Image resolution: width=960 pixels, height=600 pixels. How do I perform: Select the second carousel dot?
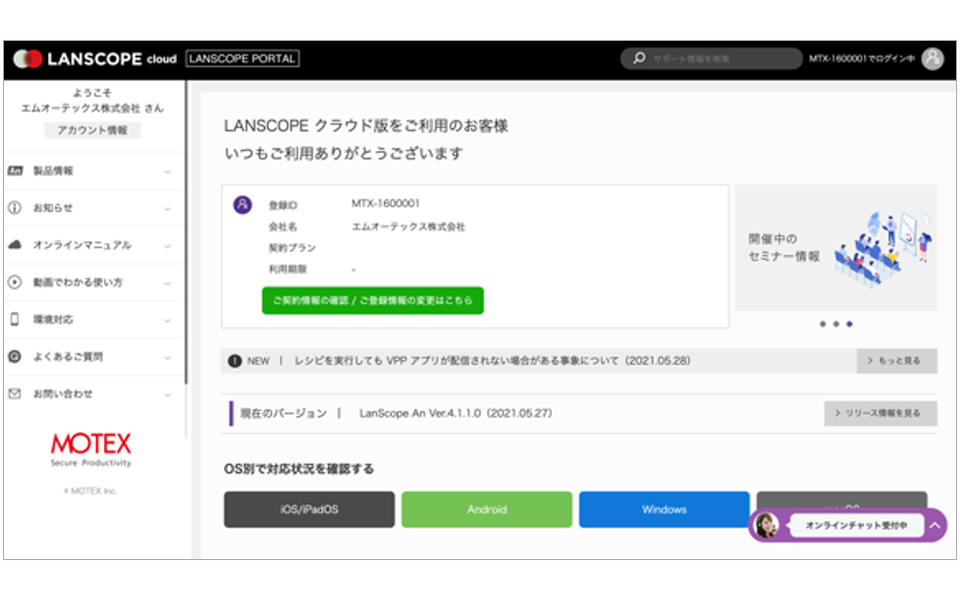pyautogui.click(x=836, y=324)
